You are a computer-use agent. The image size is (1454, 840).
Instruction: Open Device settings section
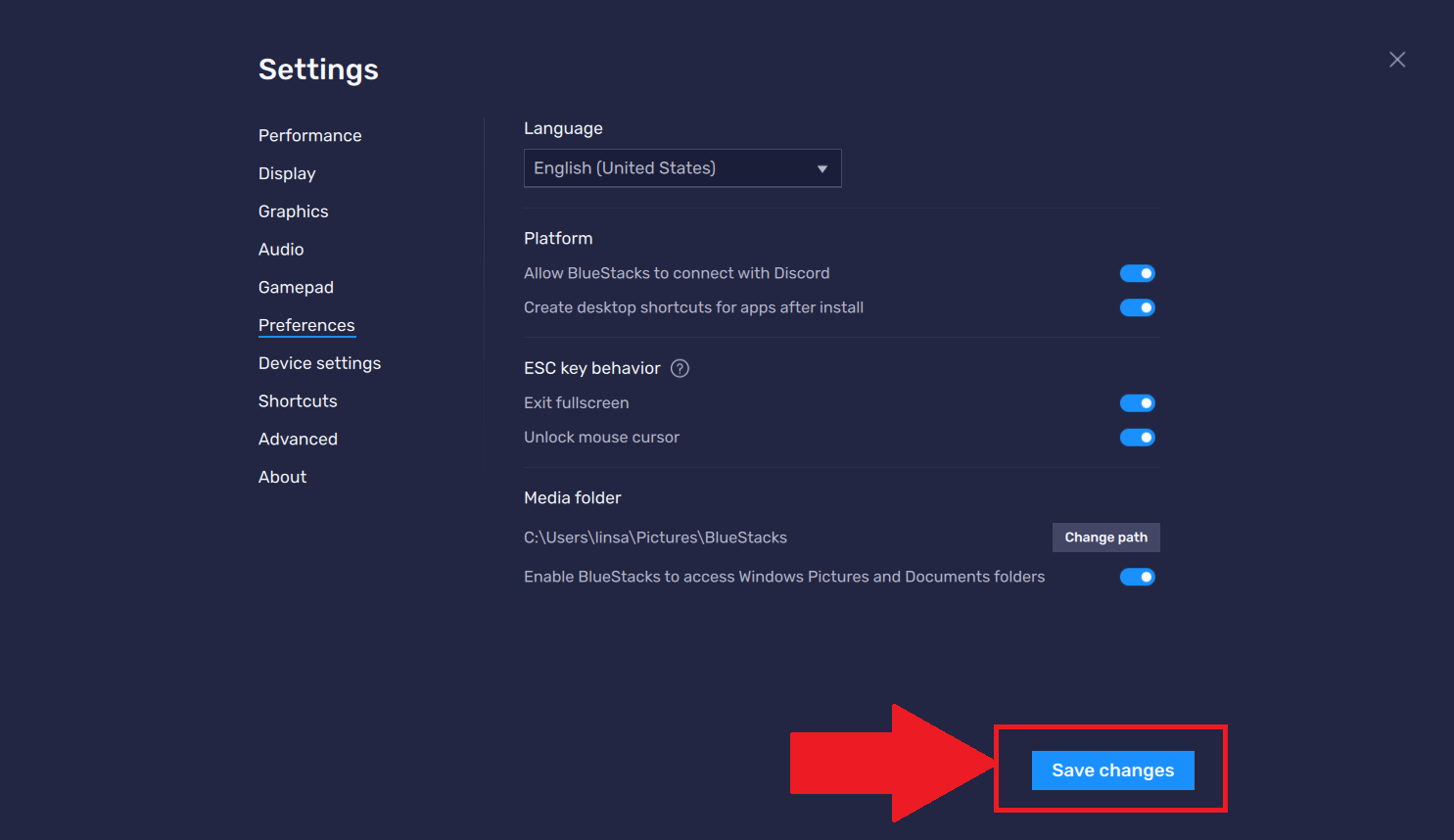319,363
